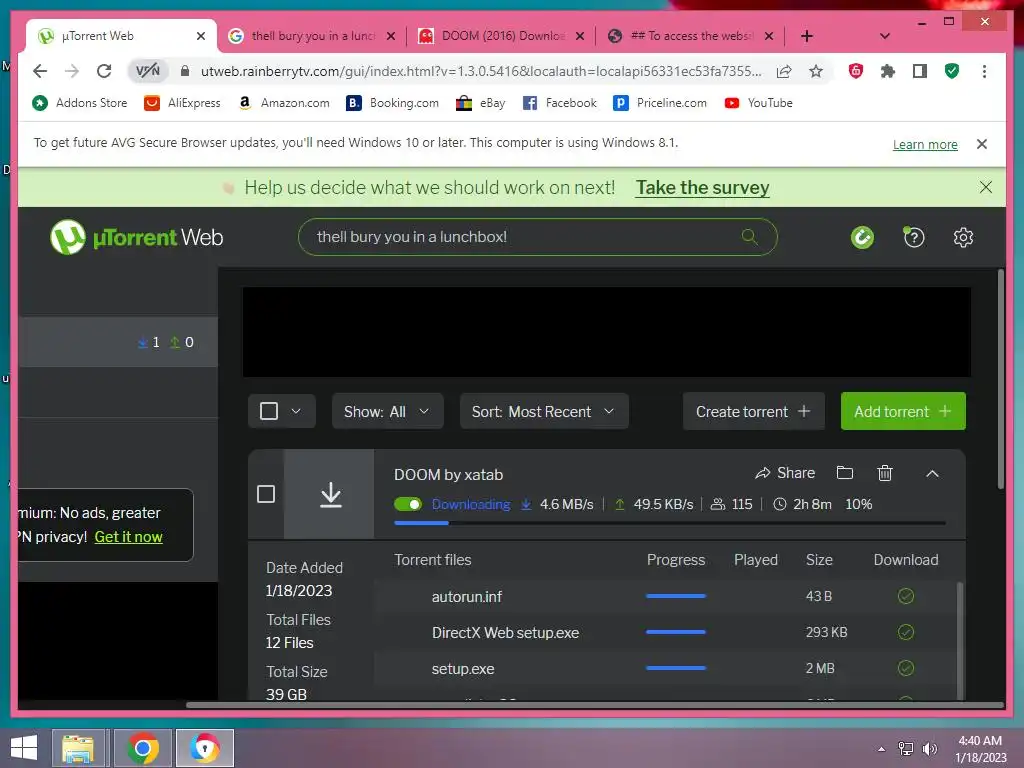The image size is (1024, 768).
Task: Close the survey banner
Action: click(x=985, y=187)
